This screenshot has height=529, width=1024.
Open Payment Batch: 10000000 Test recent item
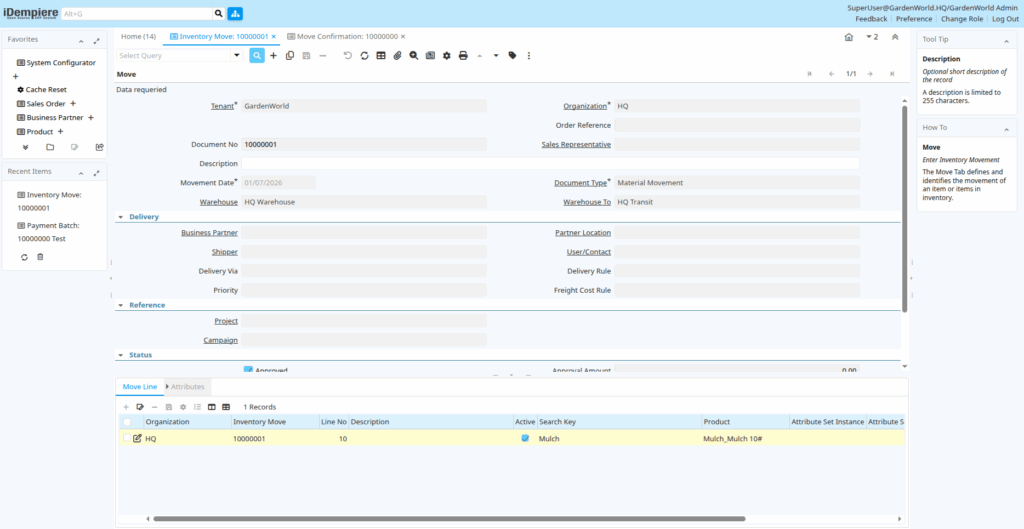point(48,232)
